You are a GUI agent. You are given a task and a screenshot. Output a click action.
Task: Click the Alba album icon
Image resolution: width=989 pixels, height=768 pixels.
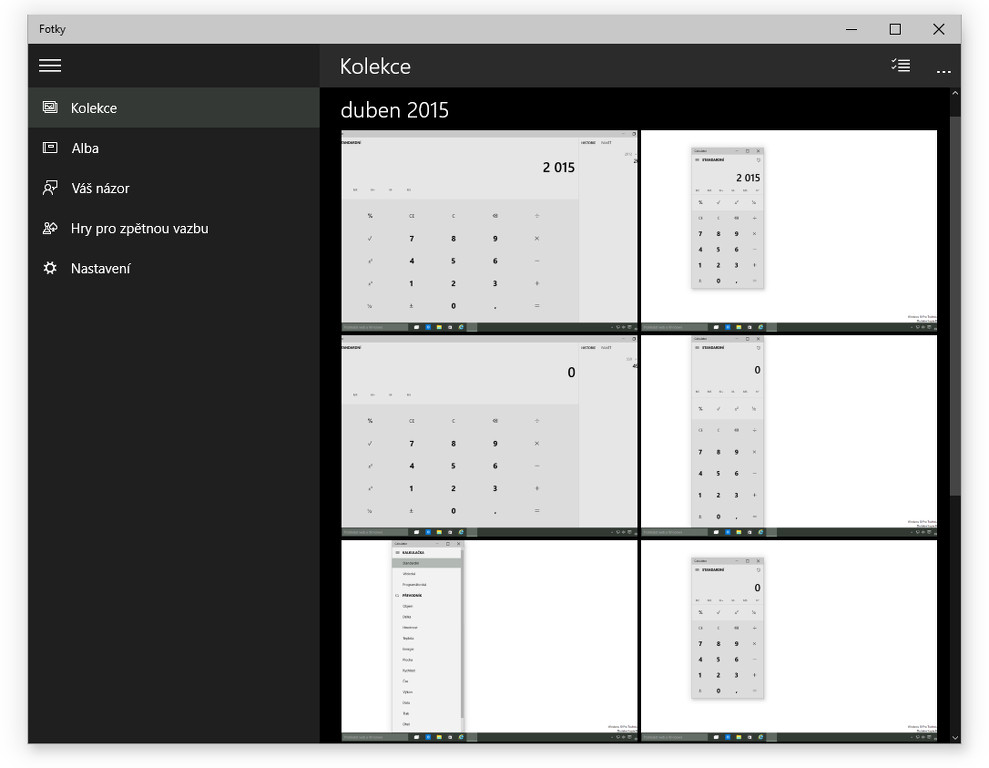click(50, 148)
